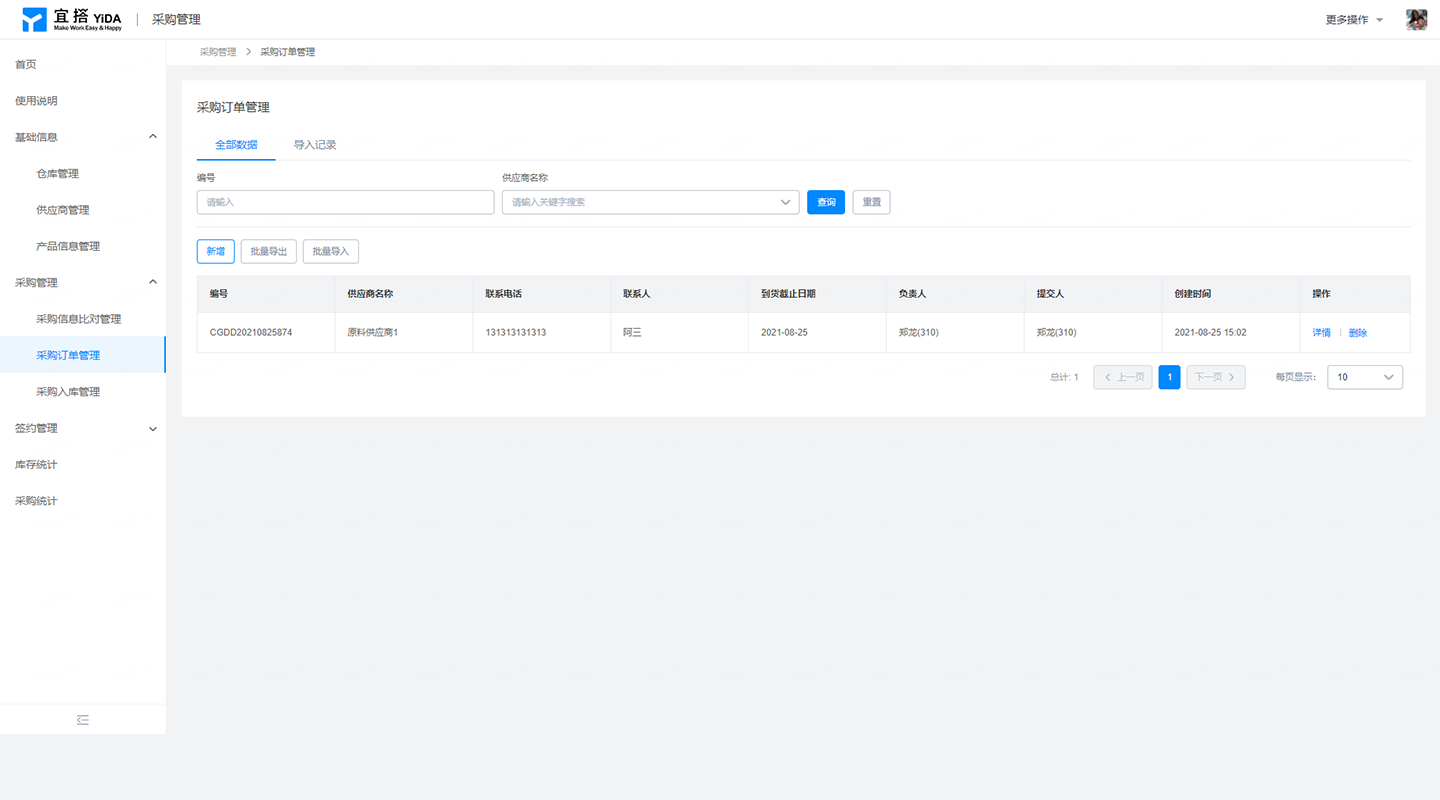The image size is (1440, 800).
Task: Click the 采购订单管理 breadcrumb
Action: pyautogui.click(x=288, y=52)
